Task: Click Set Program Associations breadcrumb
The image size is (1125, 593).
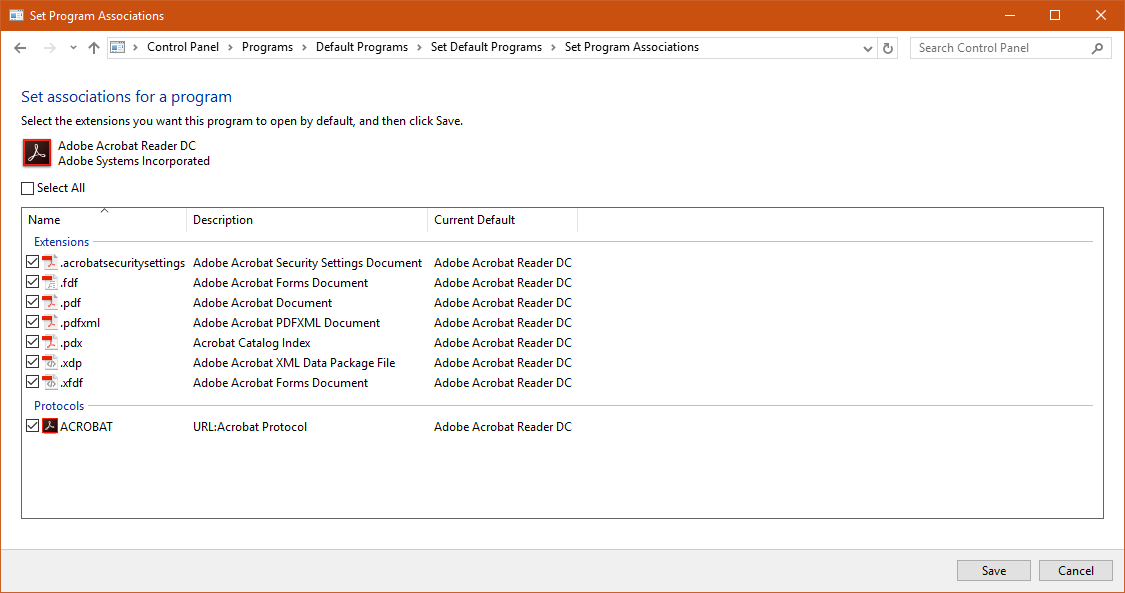Action: coord(631,47)
